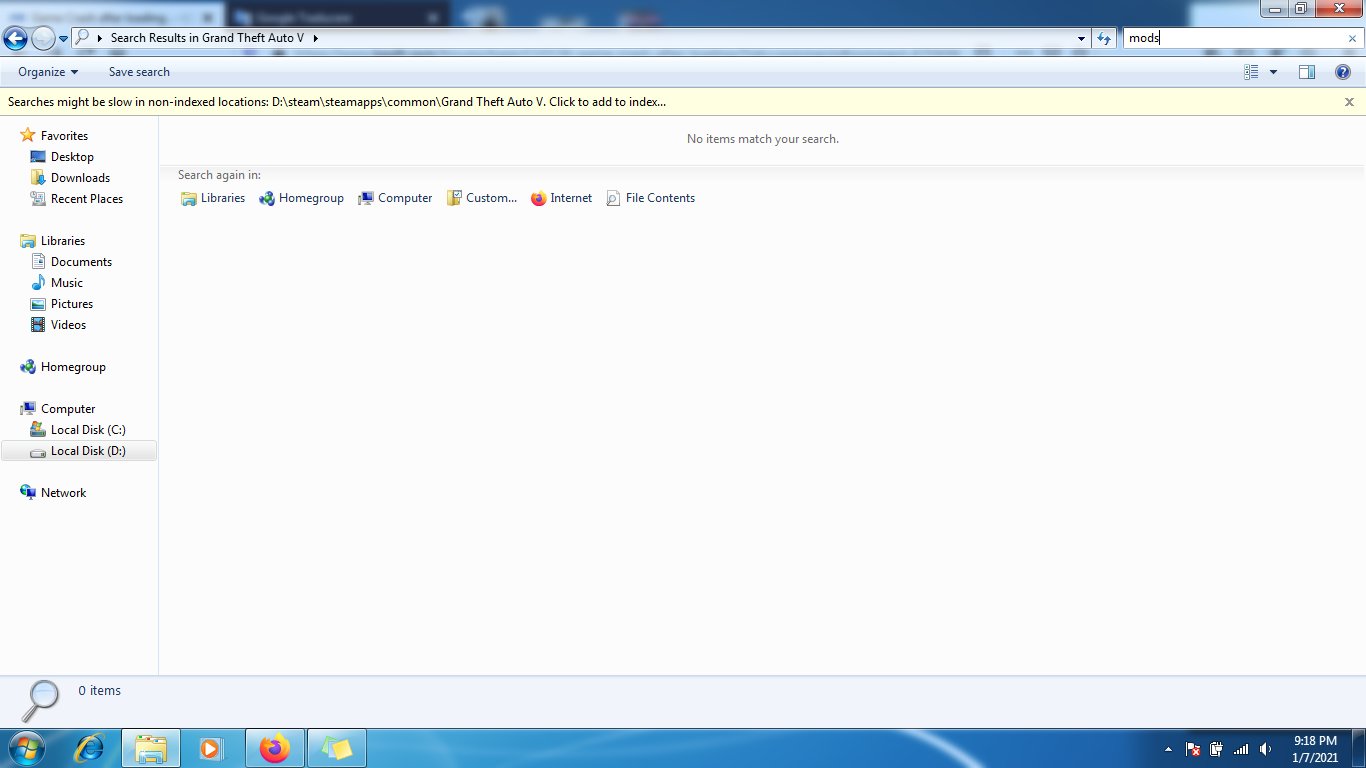Dismiss the yellow info bar with its X
Screen dimensions: 1366x768
click(1349, 102)
